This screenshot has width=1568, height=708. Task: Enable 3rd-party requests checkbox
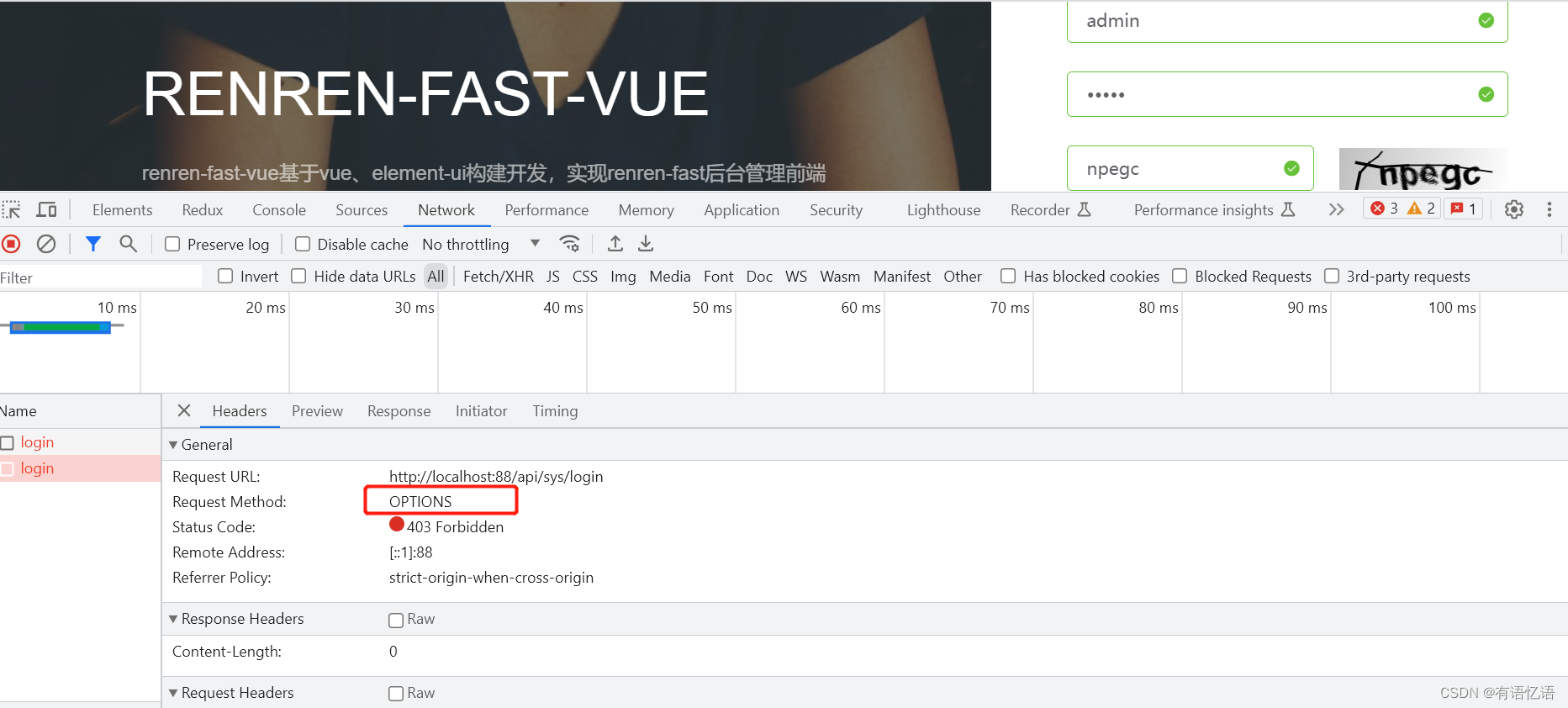(x=1332, y=276)
